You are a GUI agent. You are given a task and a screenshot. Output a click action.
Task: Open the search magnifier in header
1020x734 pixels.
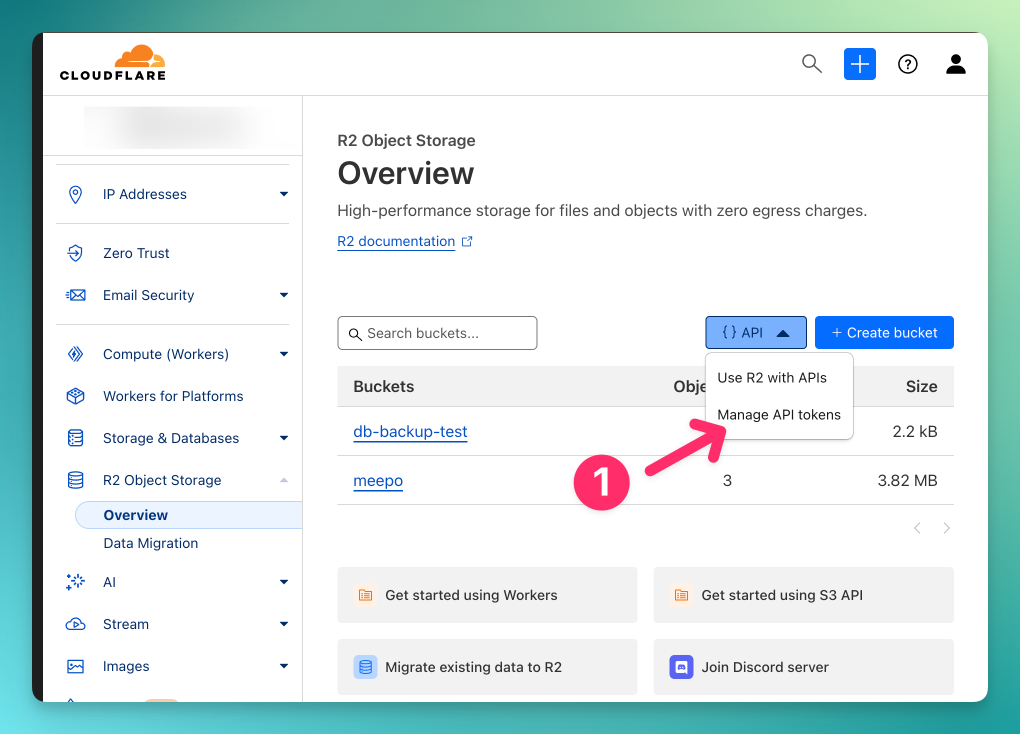(x=811, y=64)
